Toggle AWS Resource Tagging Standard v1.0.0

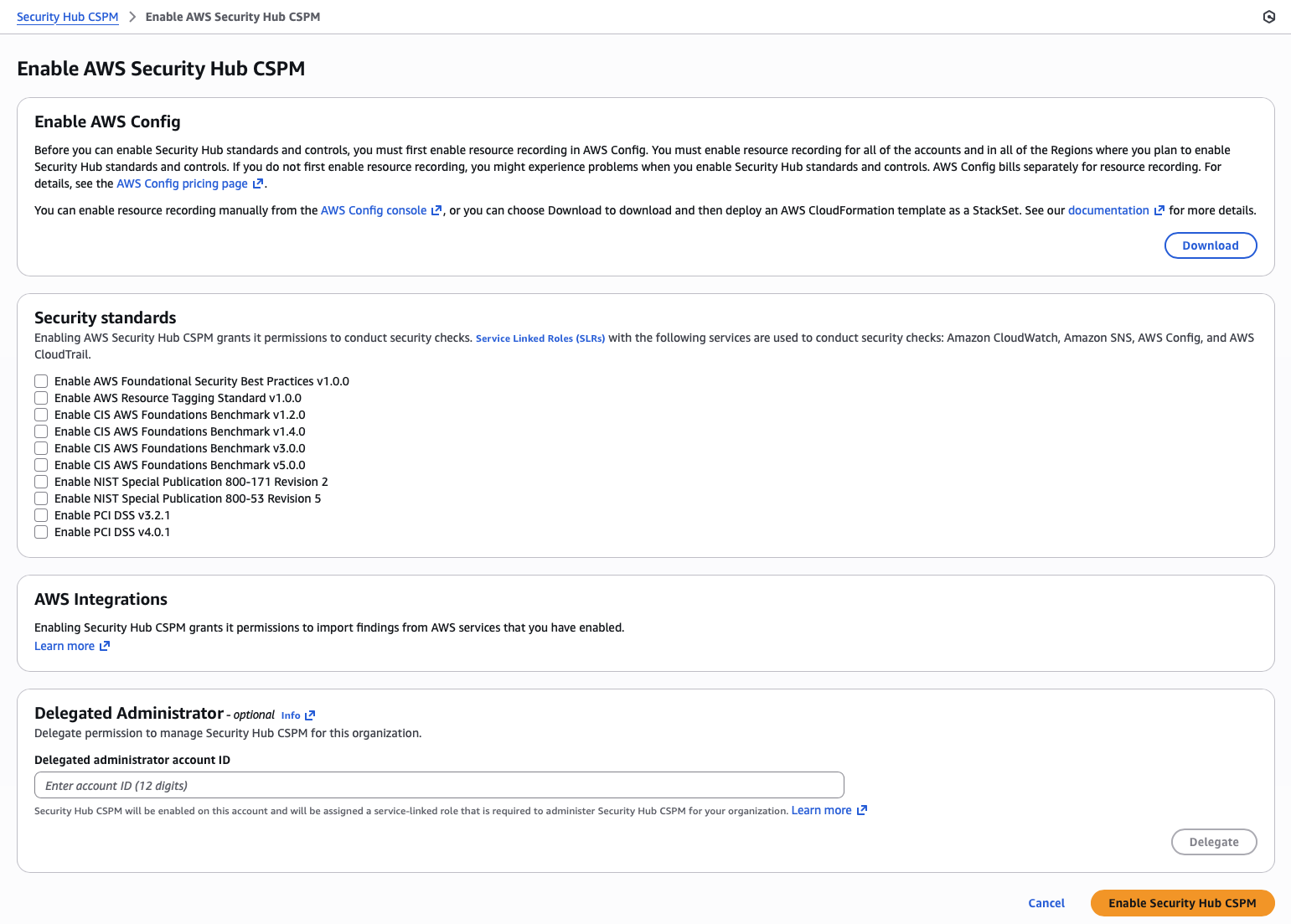click(41, 398)
